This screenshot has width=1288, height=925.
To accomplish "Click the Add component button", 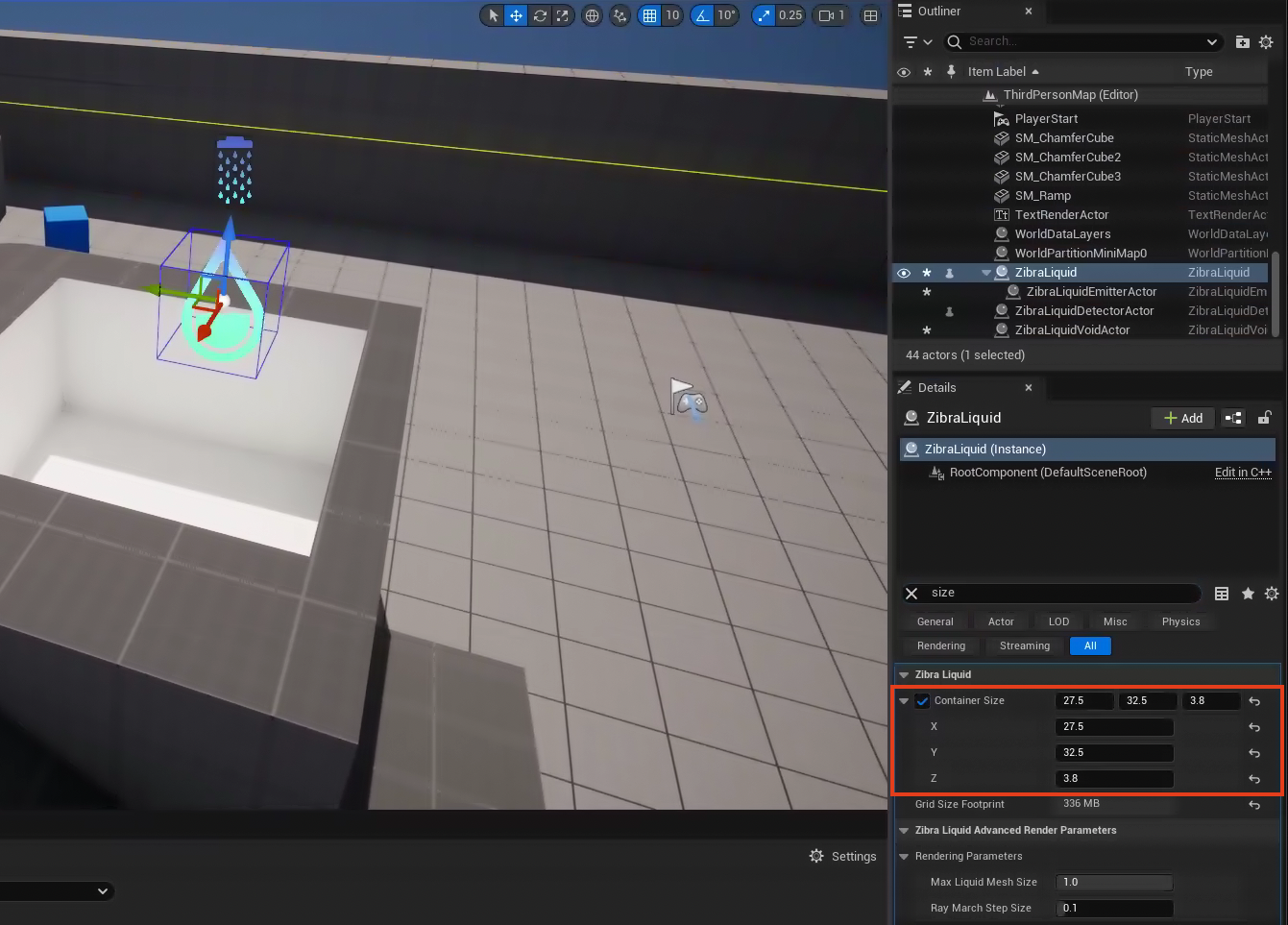I will 1182,418.
